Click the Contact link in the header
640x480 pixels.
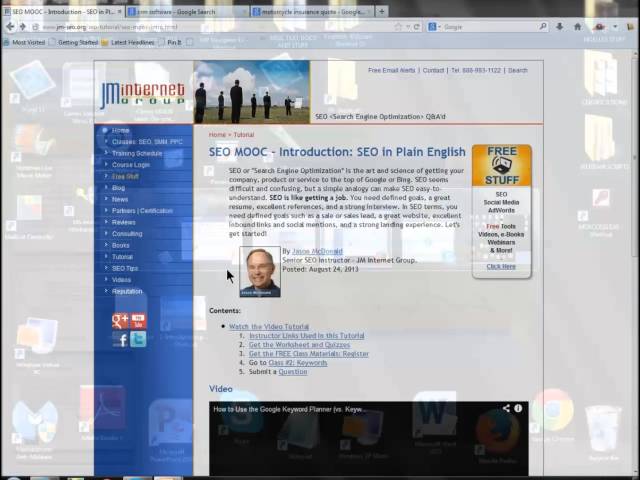(x=433, y=70)
